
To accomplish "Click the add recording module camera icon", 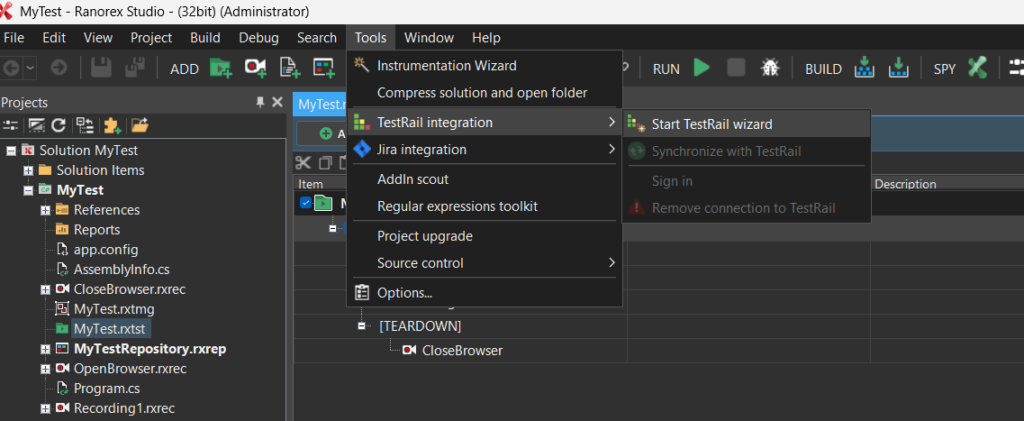I will [x=256, y=68].
